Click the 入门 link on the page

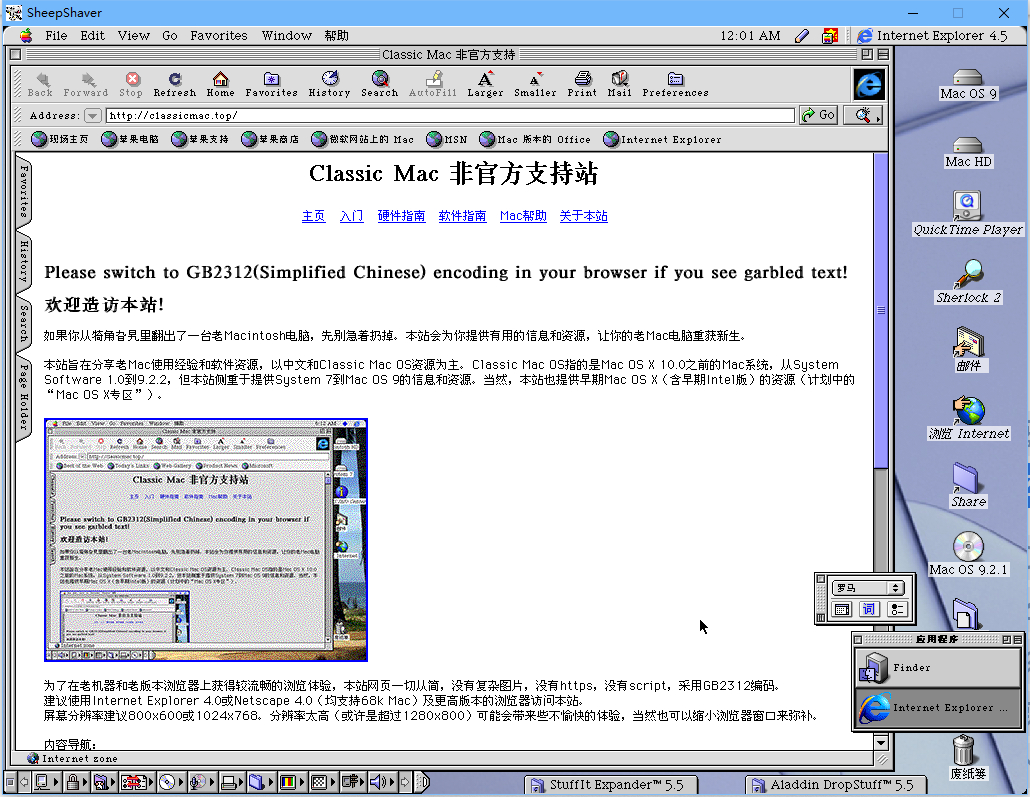coord(351,216)
